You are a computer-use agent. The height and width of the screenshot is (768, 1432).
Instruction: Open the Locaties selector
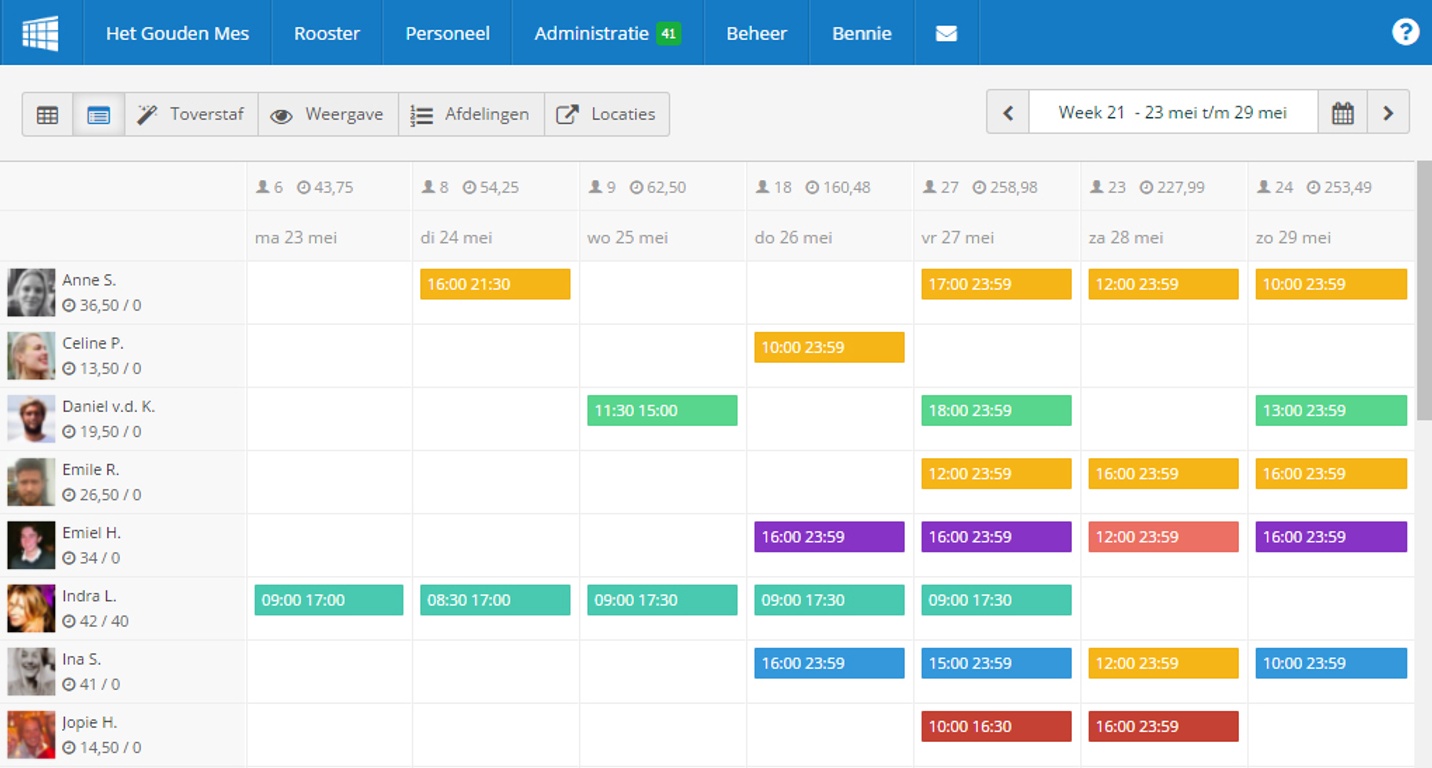(607, 114)
